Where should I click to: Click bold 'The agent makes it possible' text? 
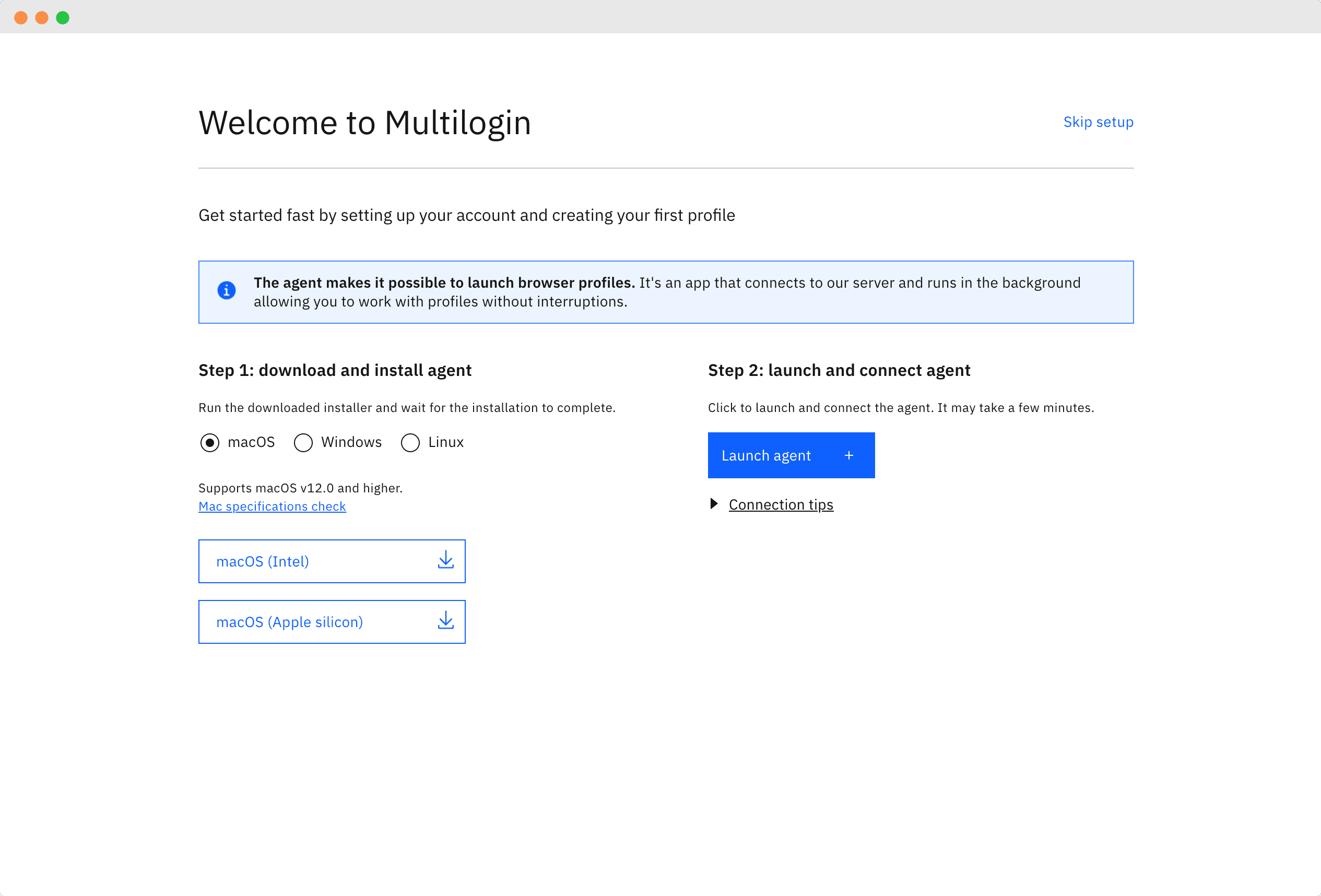[444, 282]
